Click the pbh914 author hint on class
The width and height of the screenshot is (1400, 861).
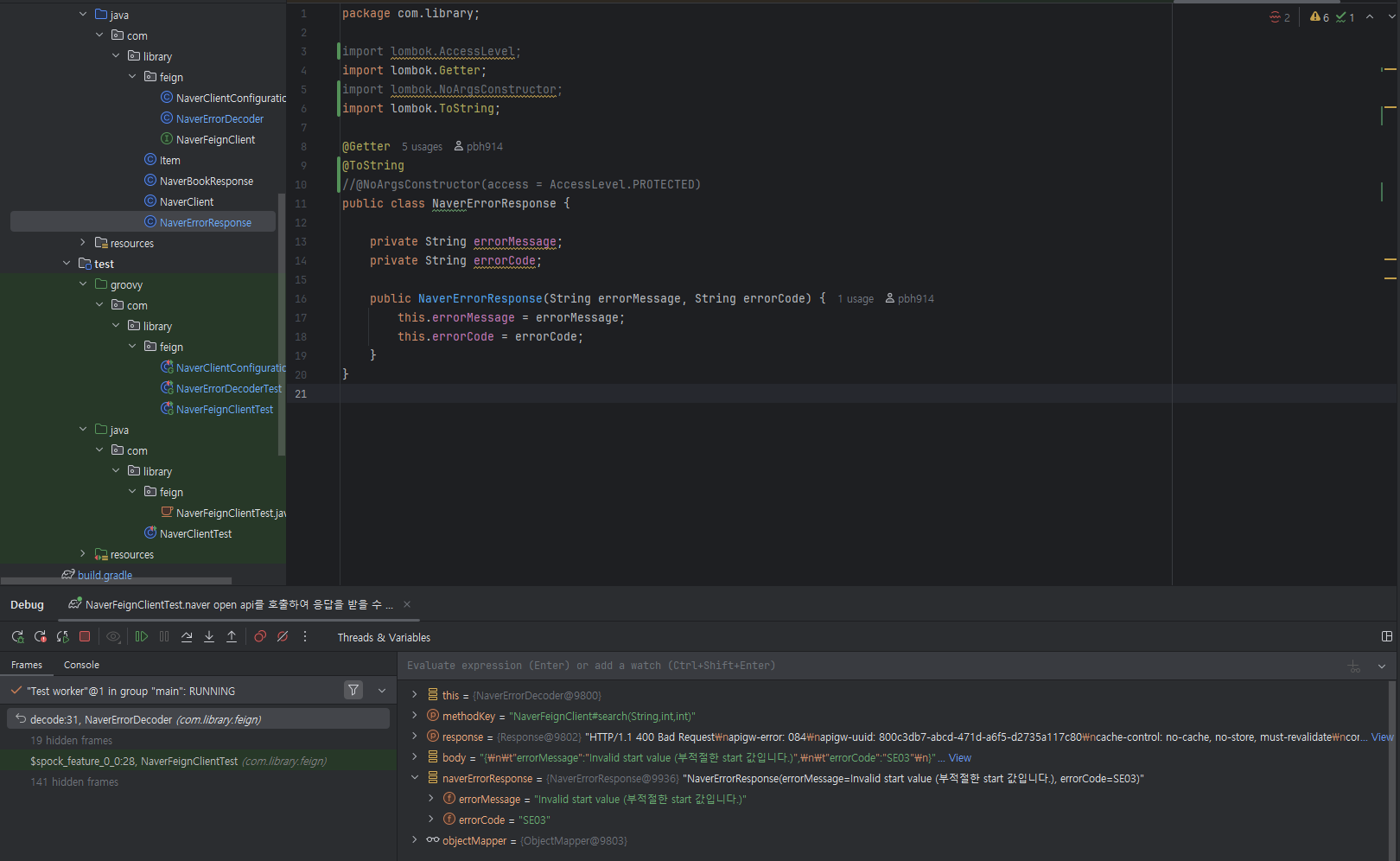click(x=478, y=147)
